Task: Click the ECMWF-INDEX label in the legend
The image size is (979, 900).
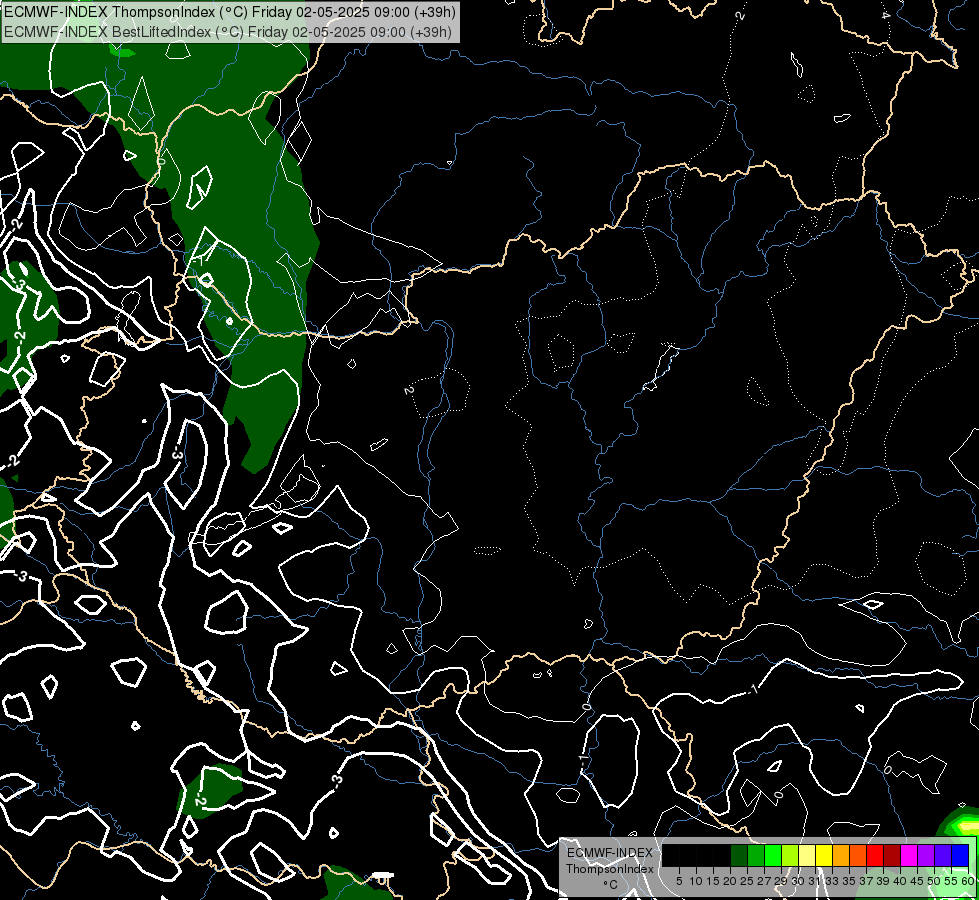Action: (x=610, y=853)
